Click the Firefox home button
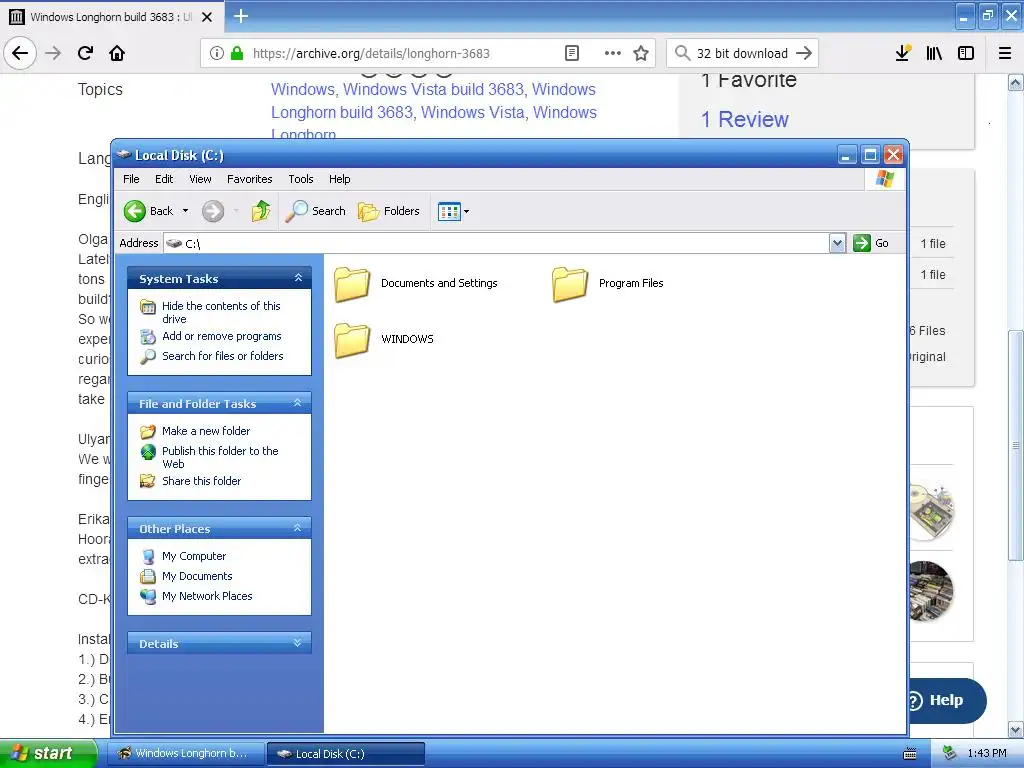Viewport: 1024px width, 768px height. (x=117, y=54)
